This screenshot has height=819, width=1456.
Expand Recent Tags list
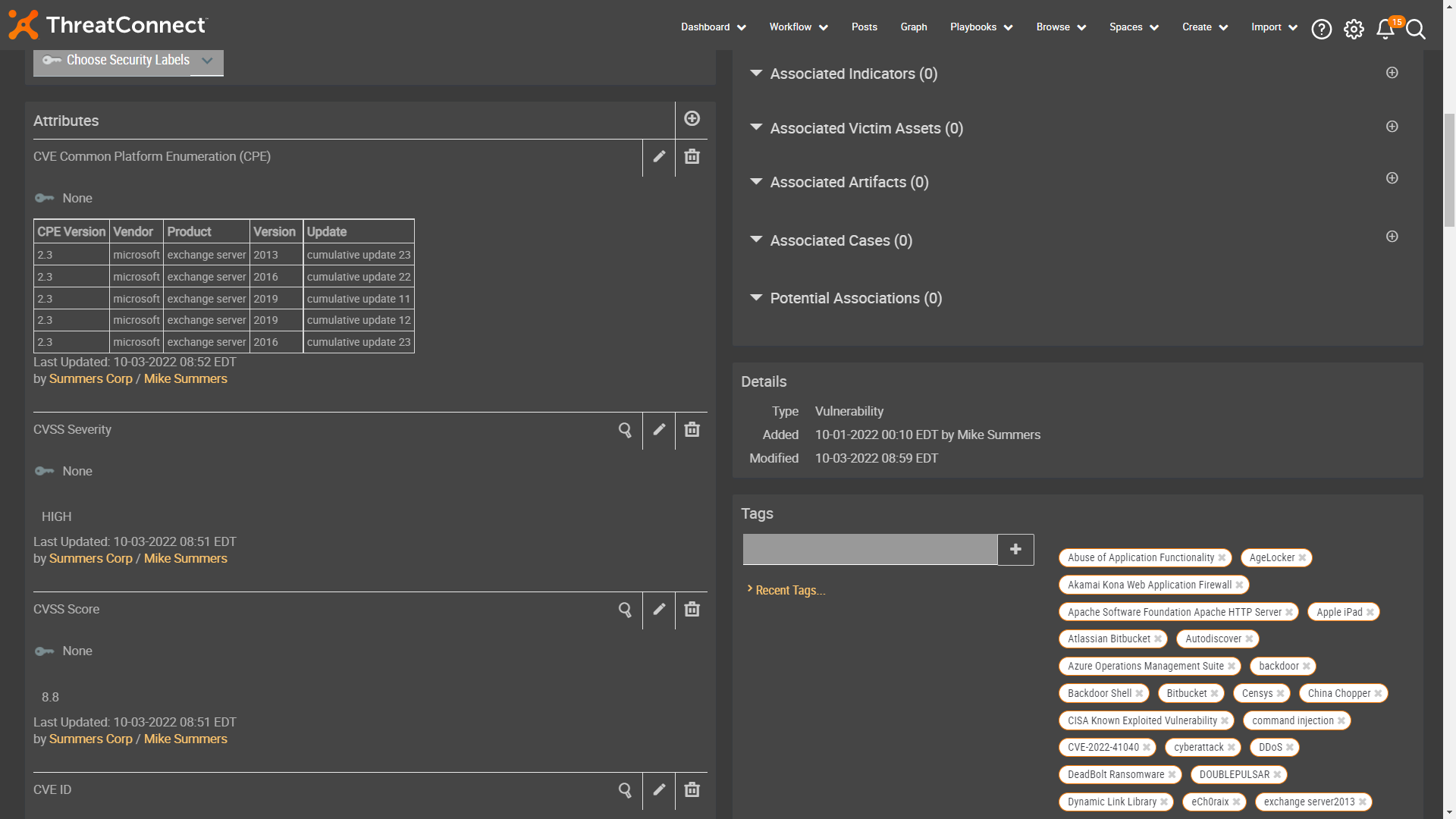(786, 590)
